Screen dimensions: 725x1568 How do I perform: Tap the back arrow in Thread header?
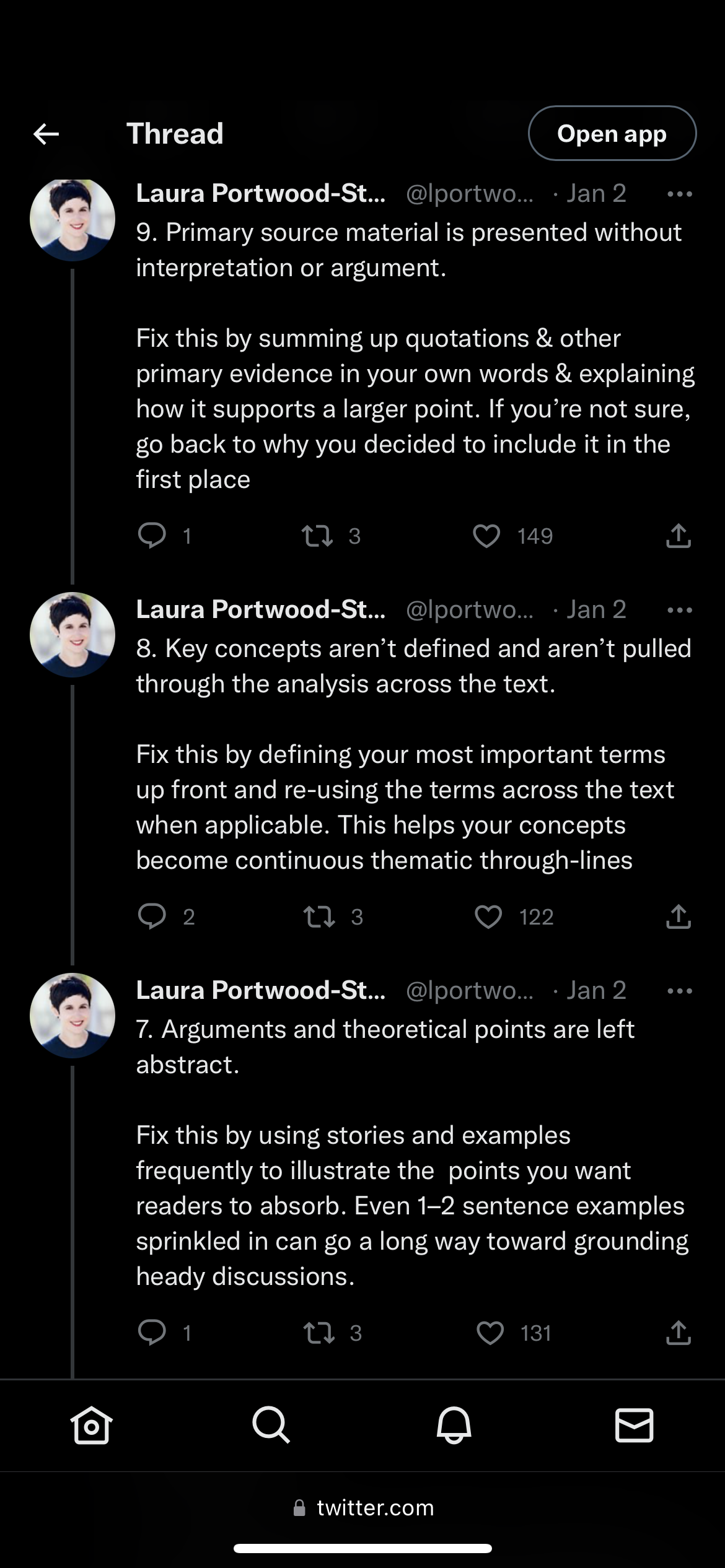click(x=46, y=134)
